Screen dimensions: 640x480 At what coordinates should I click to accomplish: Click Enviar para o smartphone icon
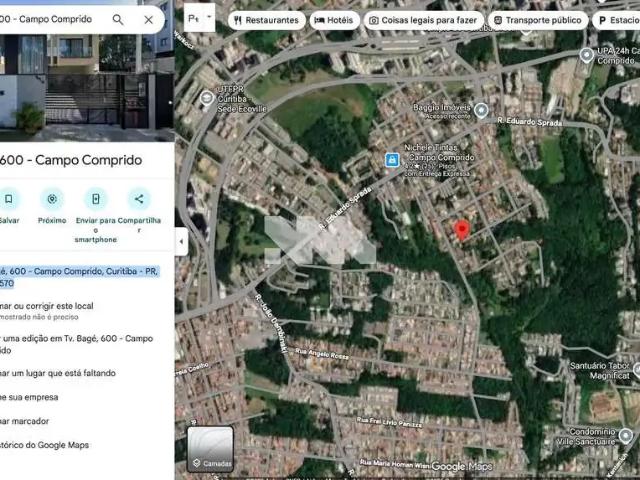point(96,199)
